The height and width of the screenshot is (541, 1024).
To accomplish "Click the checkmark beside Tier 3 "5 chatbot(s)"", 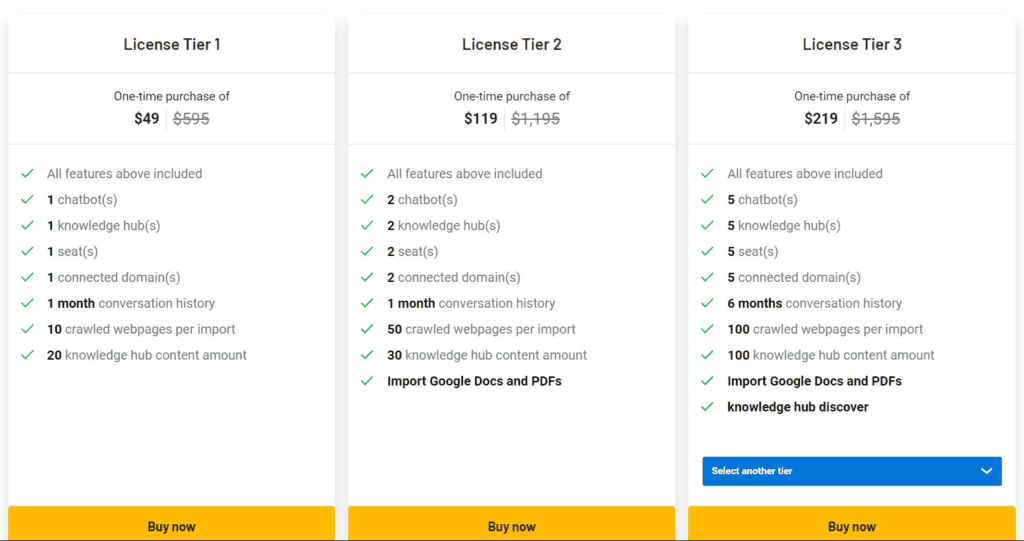I will pos(707,200).
